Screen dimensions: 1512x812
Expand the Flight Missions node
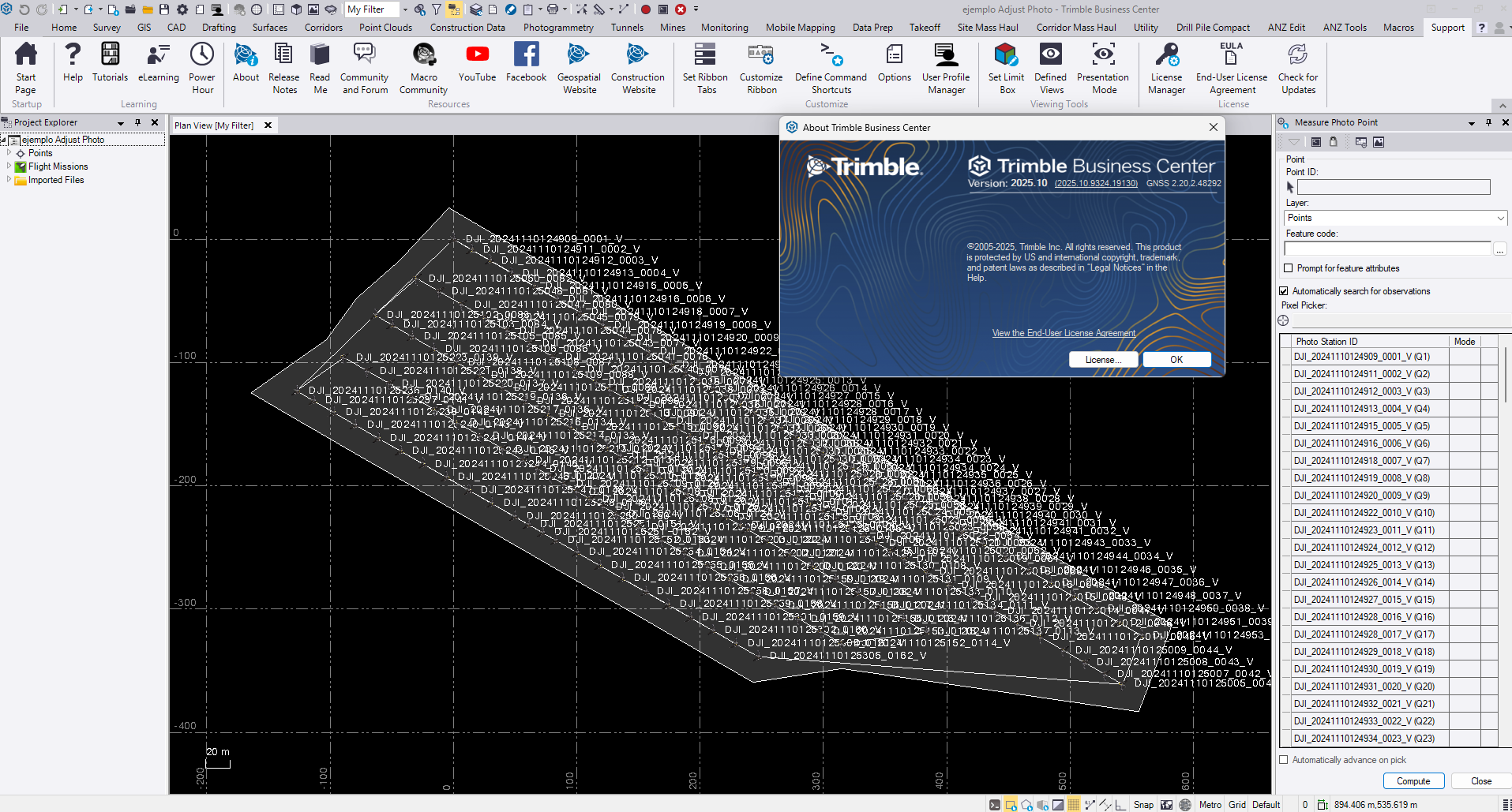point(9,167)
